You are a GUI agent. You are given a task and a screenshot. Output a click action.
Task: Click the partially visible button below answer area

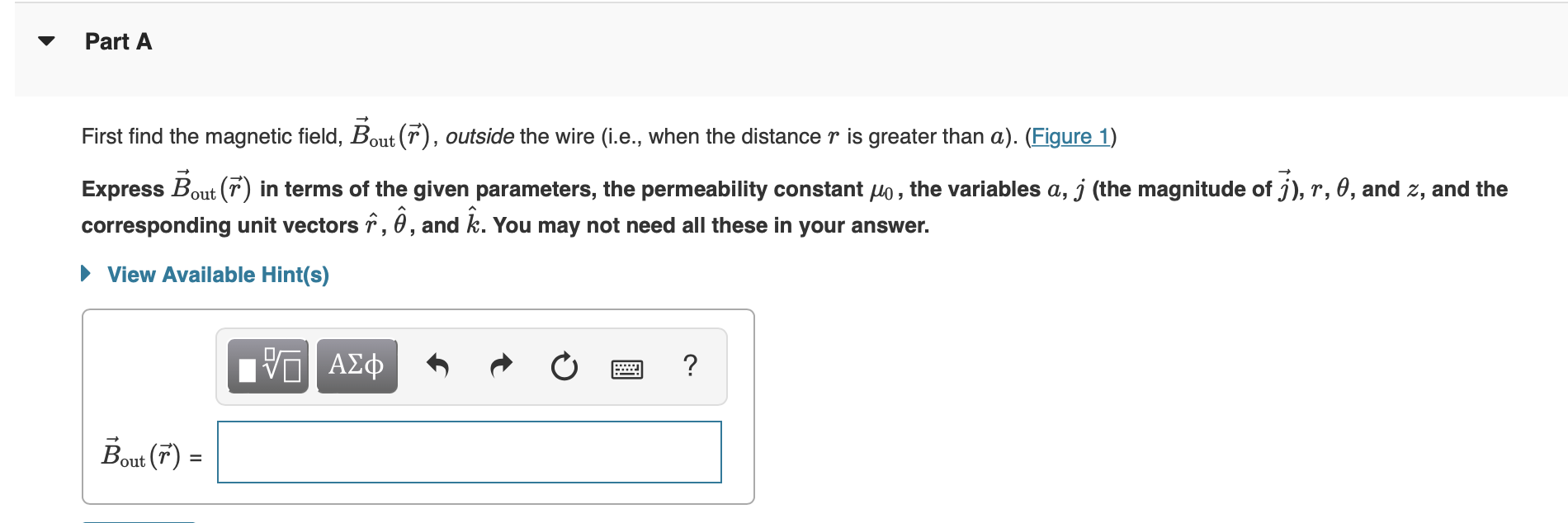click(140, 520)
